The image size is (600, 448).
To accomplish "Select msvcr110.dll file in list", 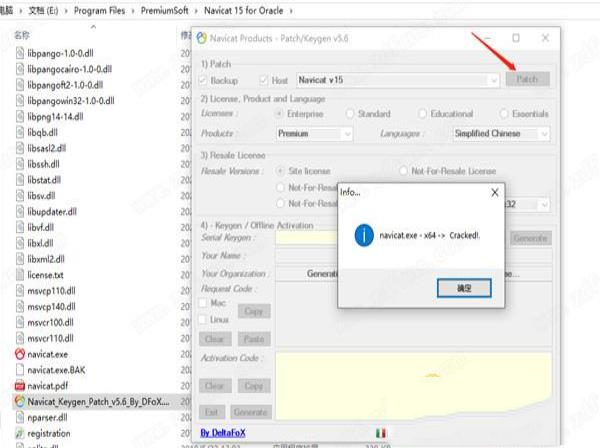I will (44, 338).
